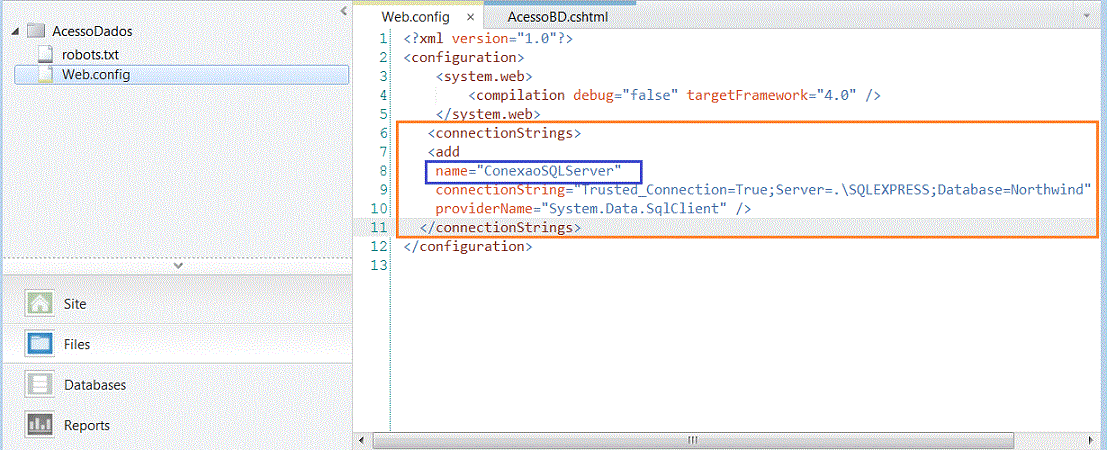Click the closing </system.web> tag
Image resolution: width=1107 pixels, height=450 pixels.
[489, 114]
